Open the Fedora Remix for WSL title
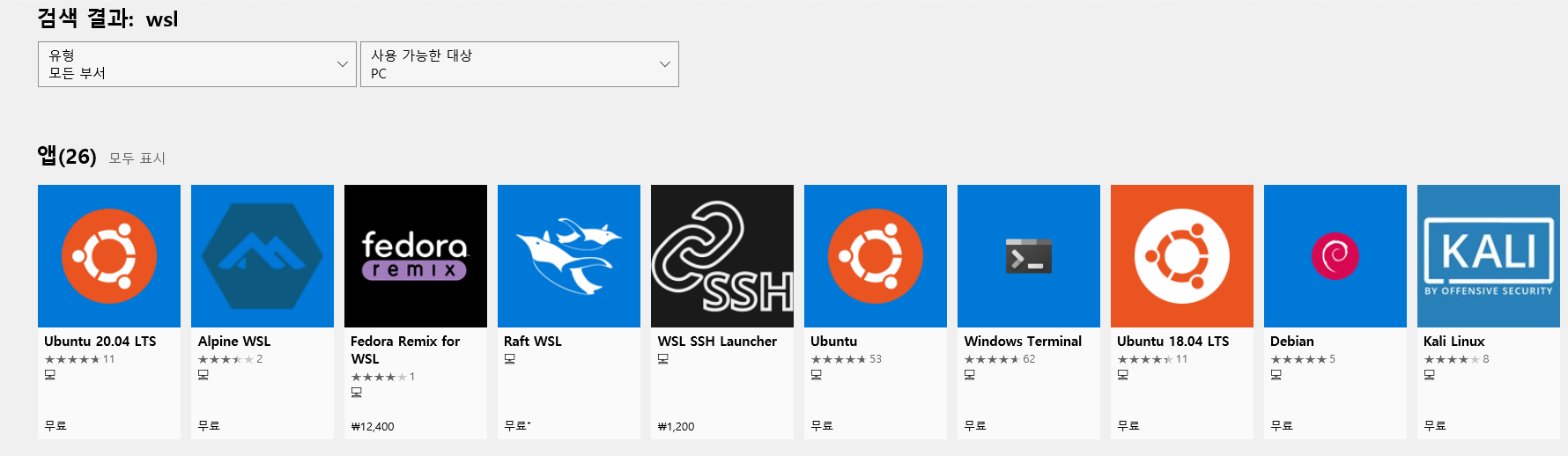This screenshot has width=1568, height=456. click(405, 350)
